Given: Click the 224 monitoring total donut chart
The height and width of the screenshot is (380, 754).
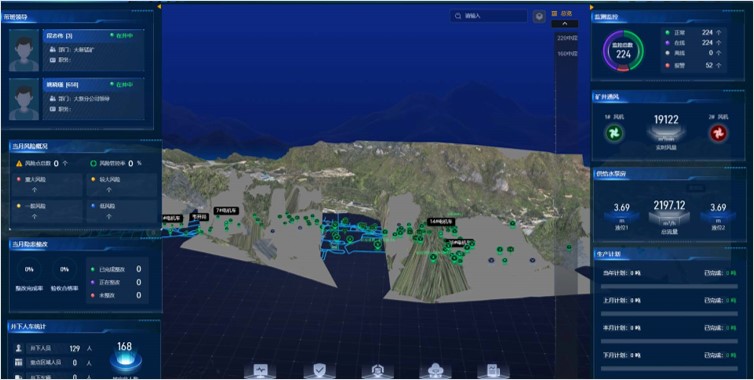Looking at the screenshot, I should point(623,51).
